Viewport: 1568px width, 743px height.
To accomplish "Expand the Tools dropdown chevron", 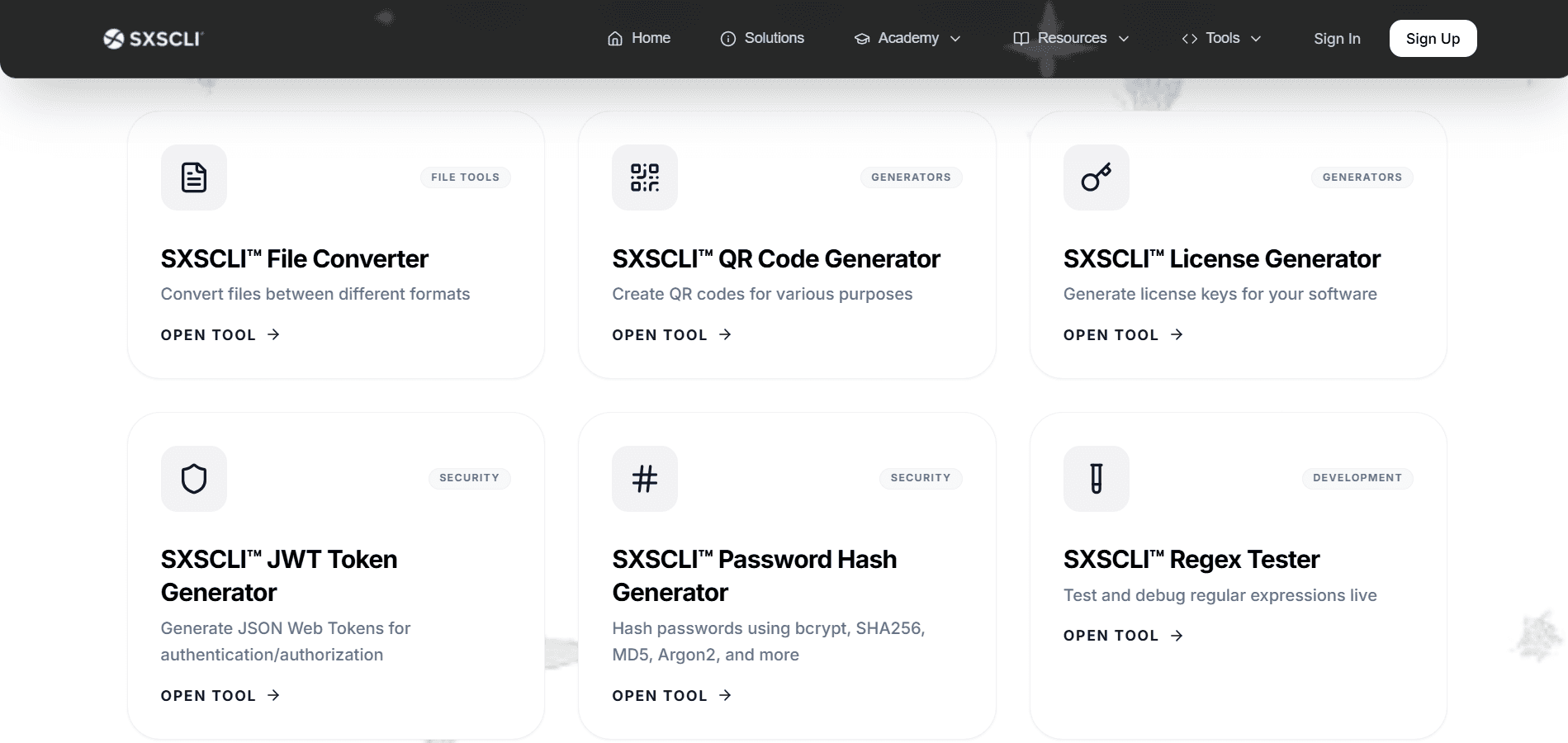I will 1256,39.
